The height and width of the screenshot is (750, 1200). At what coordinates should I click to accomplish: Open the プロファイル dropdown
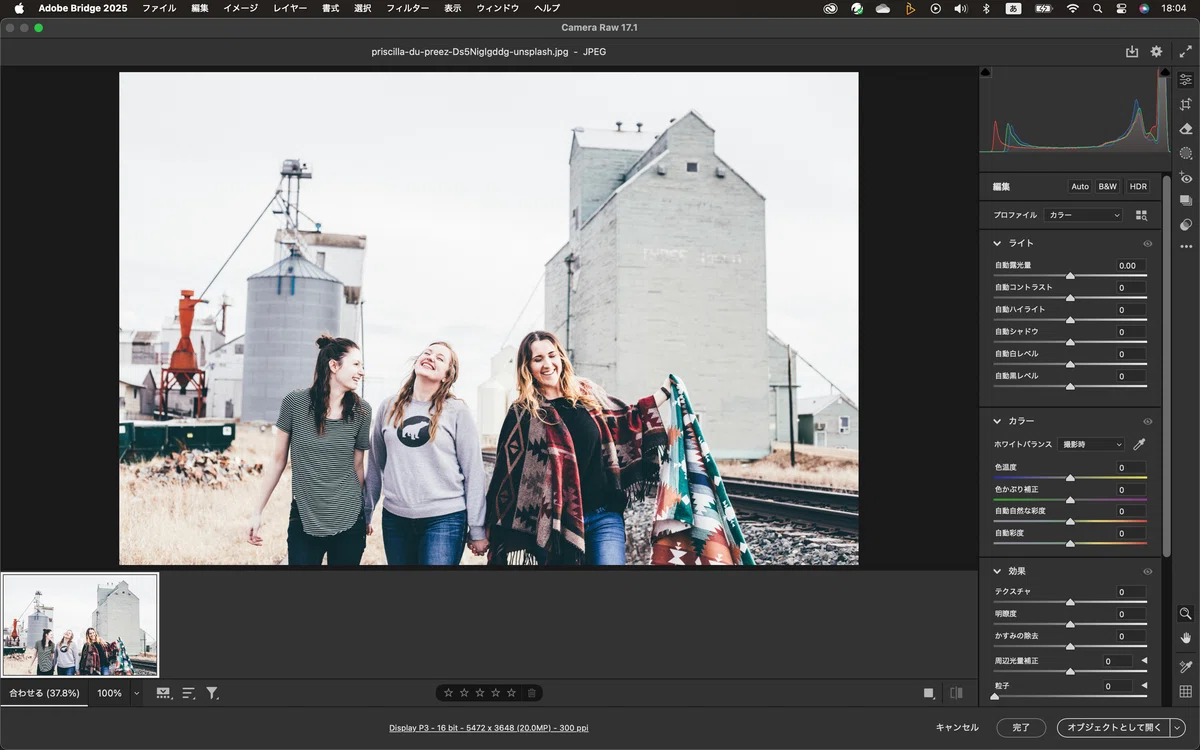click(1085, 215)
